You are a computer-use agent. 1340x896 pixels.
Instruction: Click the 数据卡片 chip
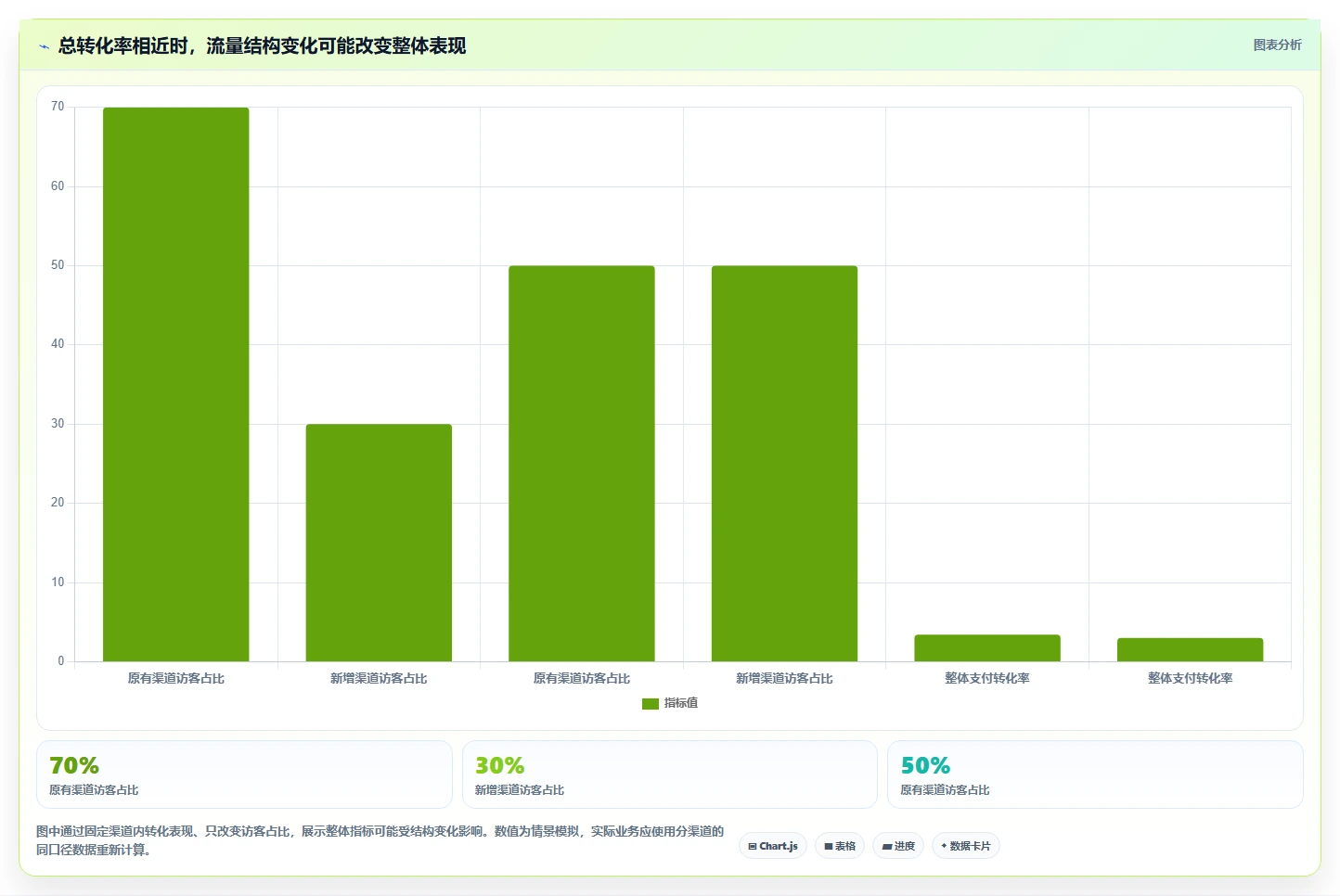(965, 846)
